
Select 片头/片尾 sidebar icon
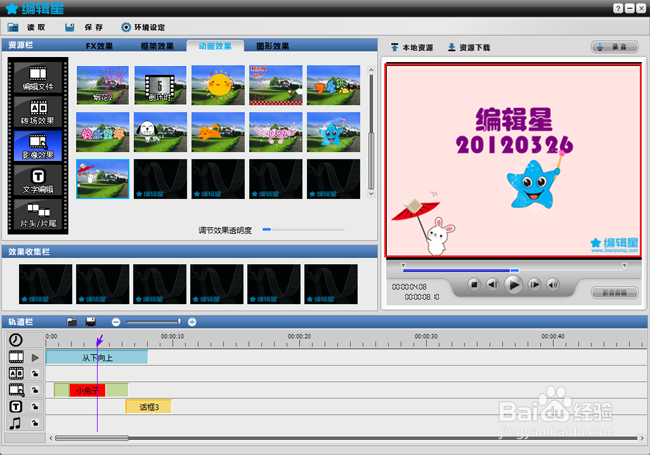pos(38,215)
